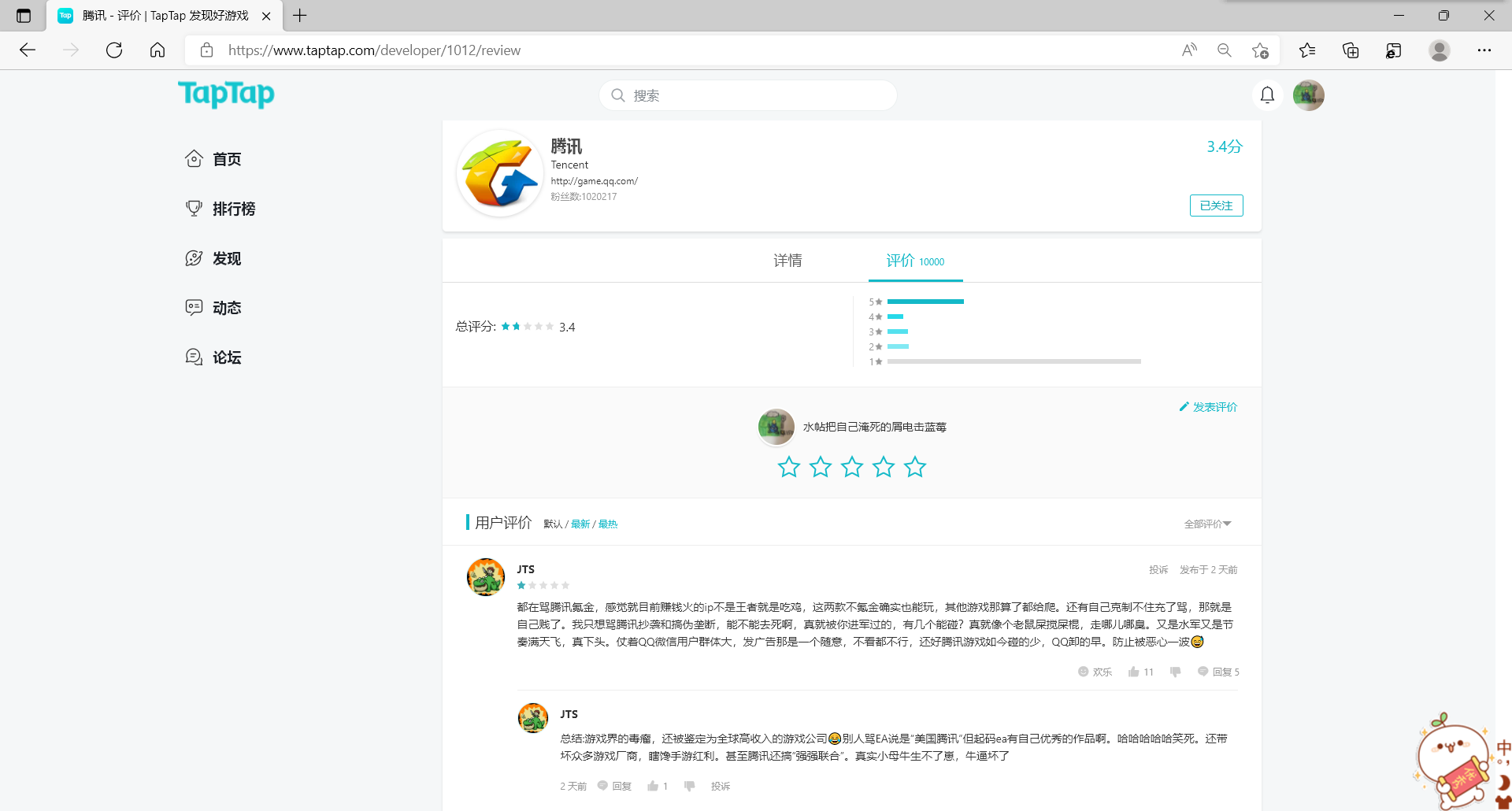Screen dimensions: 1512x811
Task: Open the 动态 feed page
Action: (x=213, y=308)
